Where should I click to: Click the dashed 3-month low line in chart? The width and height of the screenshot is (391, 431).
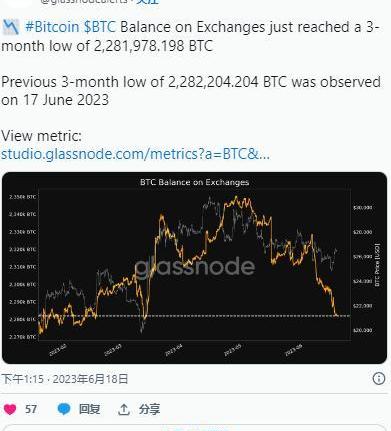coord(194,315)
